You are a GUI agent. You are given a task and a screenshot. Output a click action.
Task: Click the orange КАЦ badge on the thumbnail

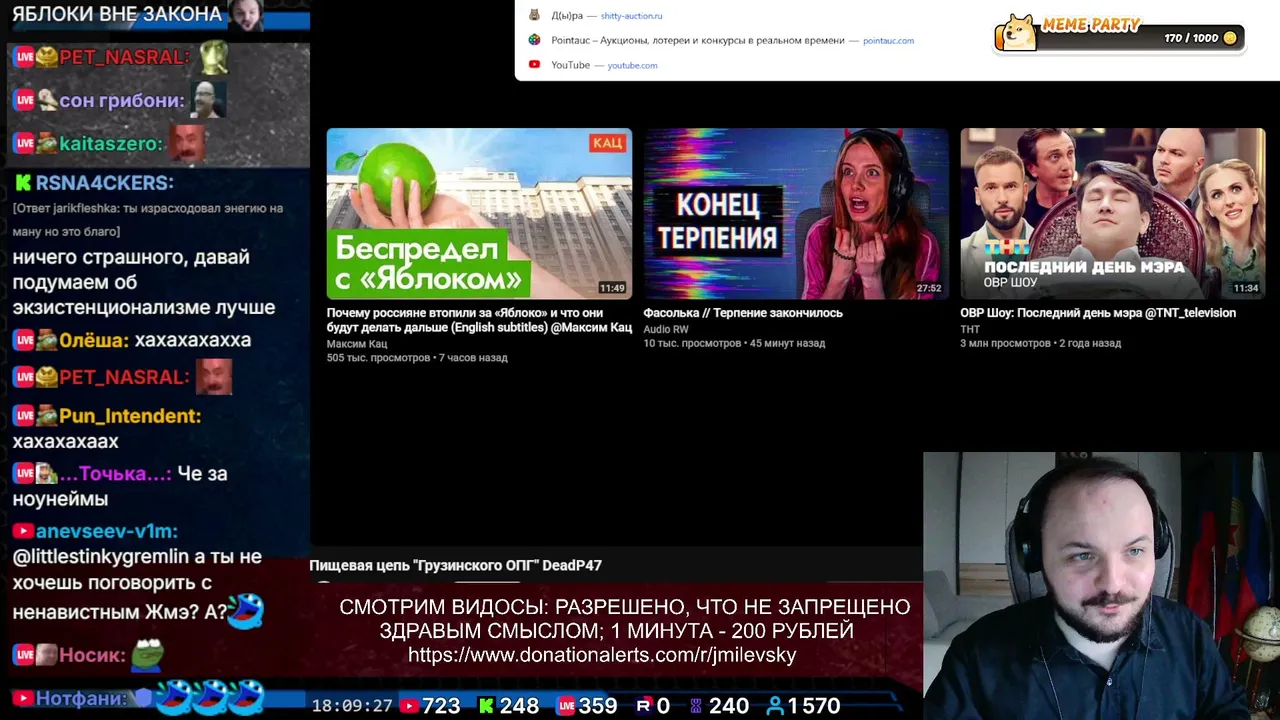click(608, 143)
